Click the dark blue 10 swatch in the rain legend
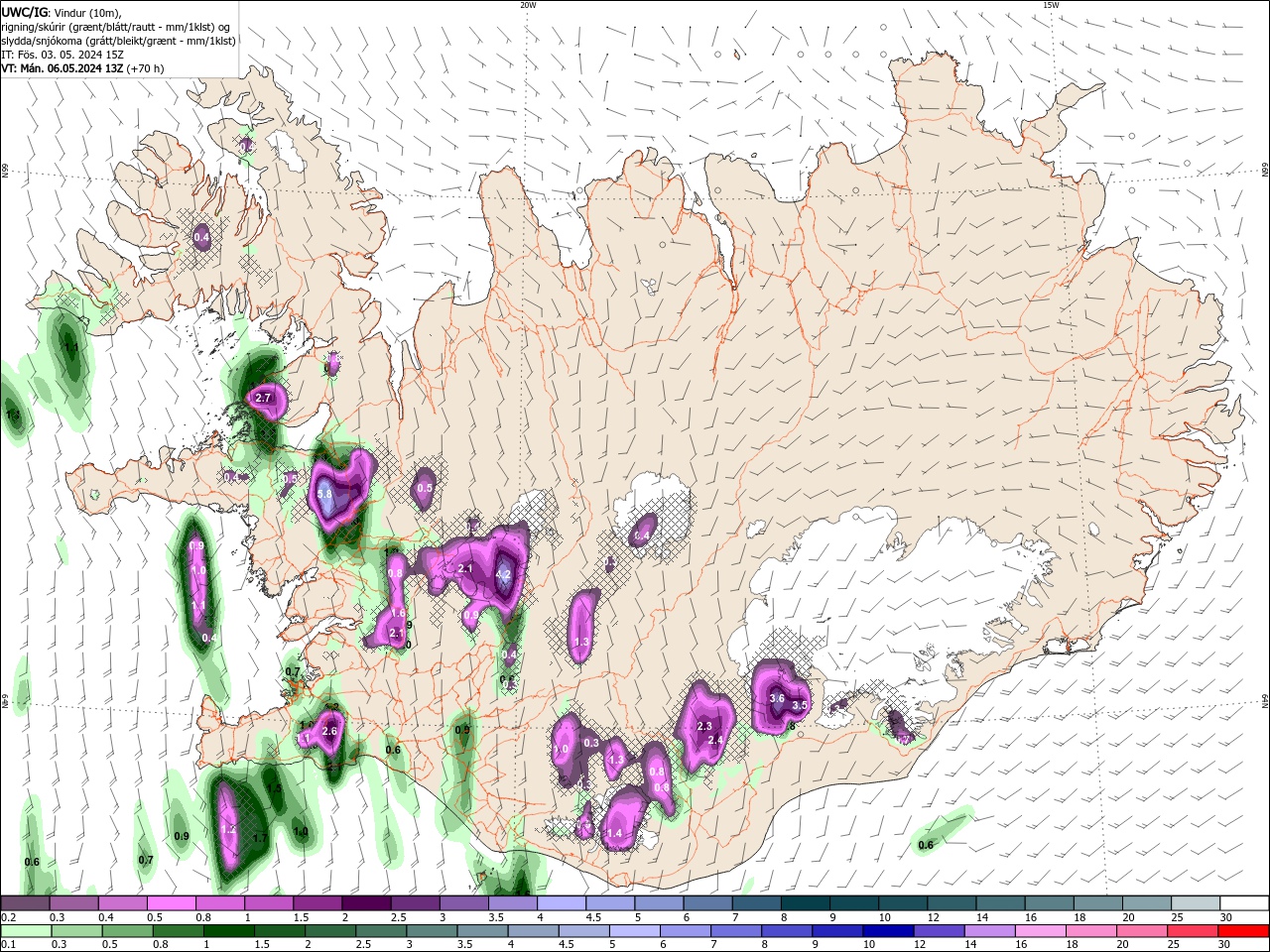Screen dimensions: 1270x952 coord(887,931)
